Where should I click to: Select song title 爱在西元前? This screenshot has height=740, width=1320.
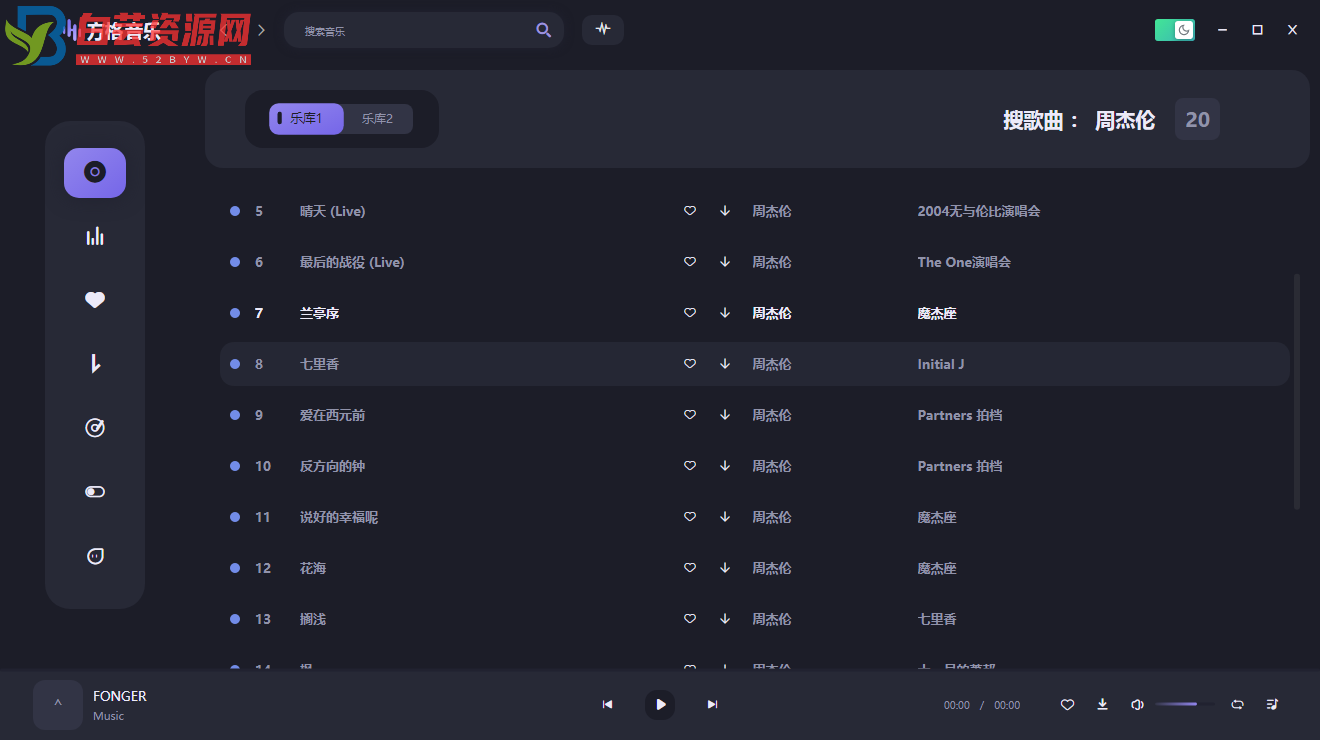pyautogui.click(x=333, y=415)
